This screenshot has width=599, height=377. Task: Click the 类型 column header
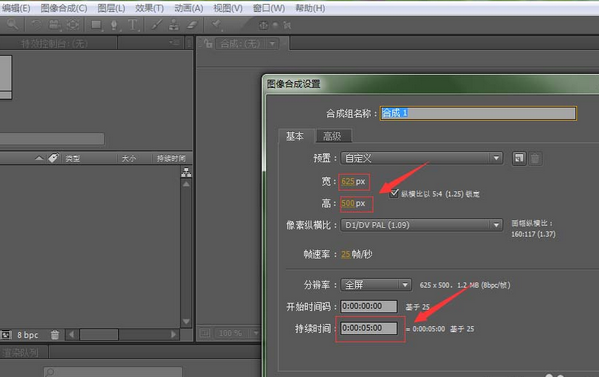click(x=73, y=158)
